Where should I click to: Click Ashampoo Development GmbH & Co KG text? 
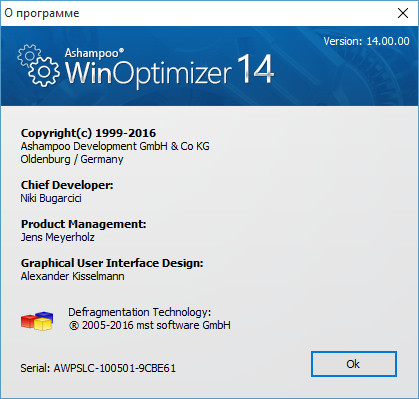(115, 146)
